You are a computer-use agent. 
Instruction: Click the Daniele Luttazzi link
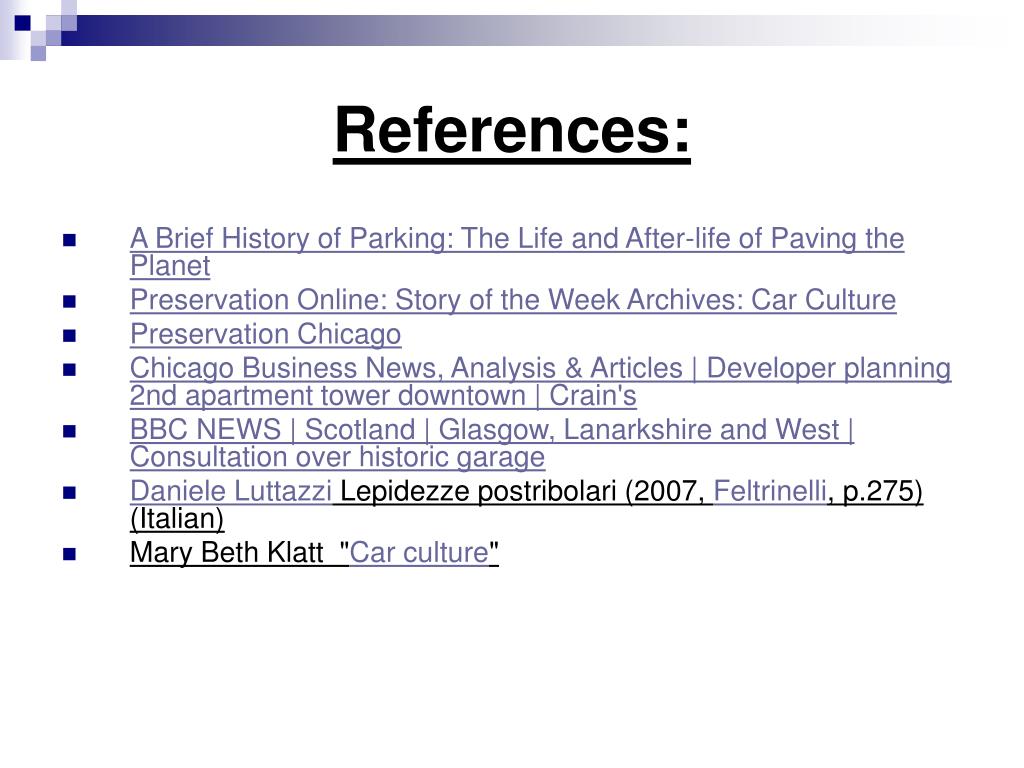pos(231,491)
